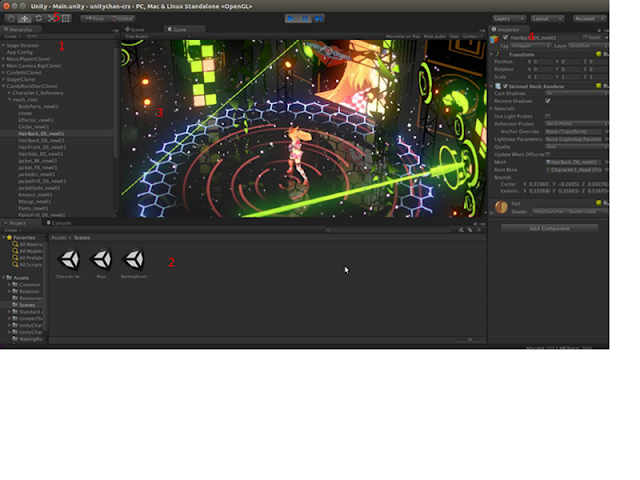Expand Character1_Reference in Hierarchy
This screenshot has width=640, height=480.
click(x=9, y=93)
